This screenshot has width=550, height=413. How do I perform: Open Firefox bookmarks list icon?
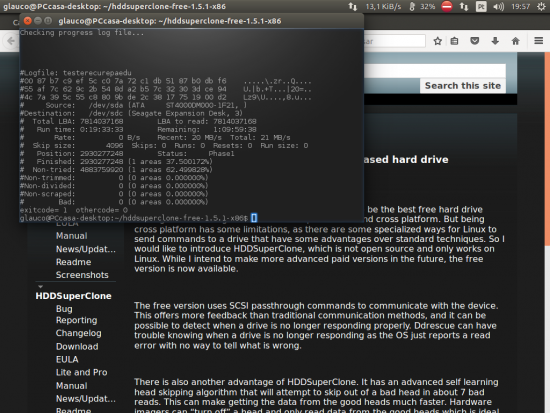point(454,41)
